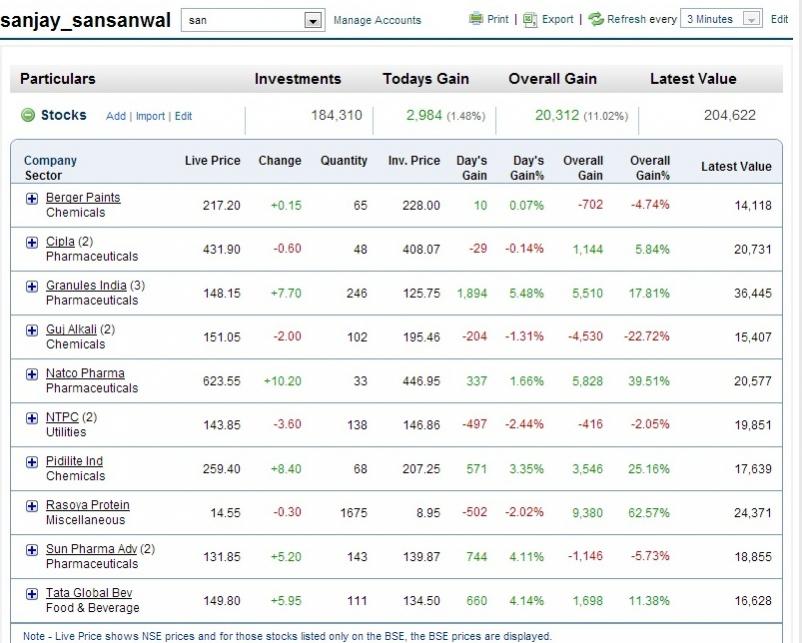Click Tata Global Bev day's gain 660
802x643 pixels.
(476, 601)
